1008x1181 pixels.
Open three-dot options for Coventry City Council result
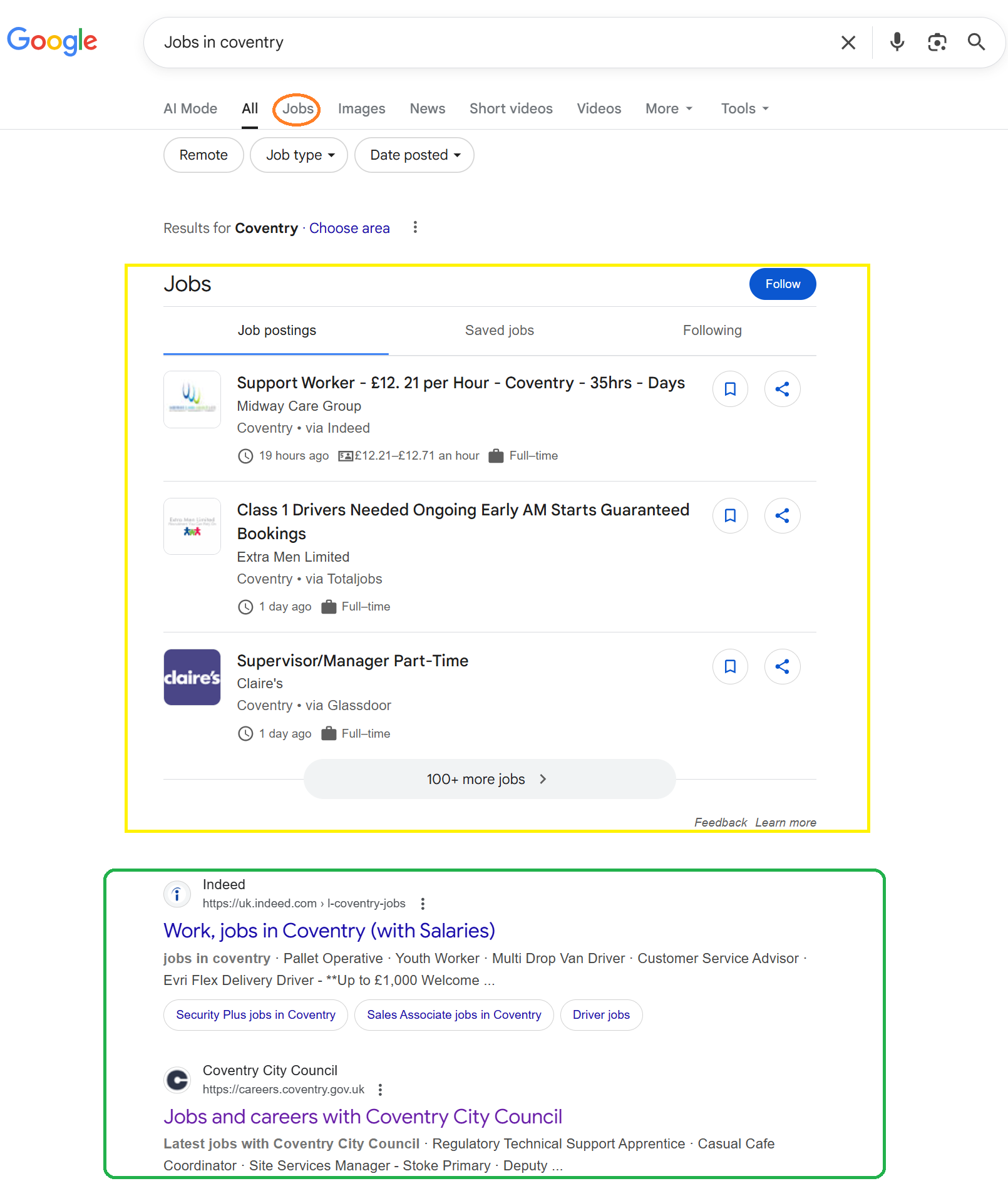pyautogui.click(x=380, y=1090)
